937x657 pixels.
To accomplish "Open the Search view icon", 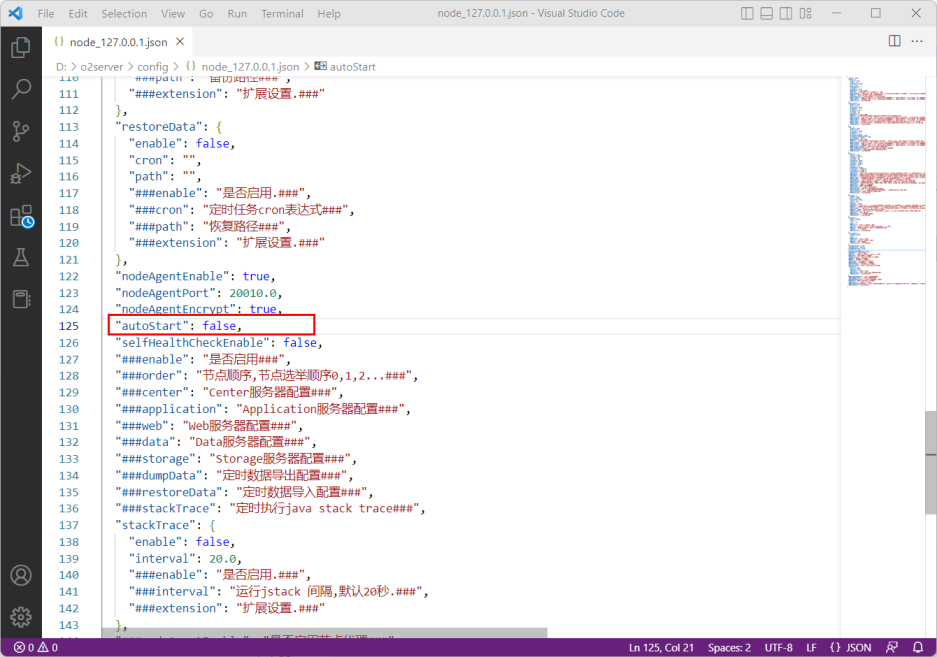I will click(x=20, y=89).
